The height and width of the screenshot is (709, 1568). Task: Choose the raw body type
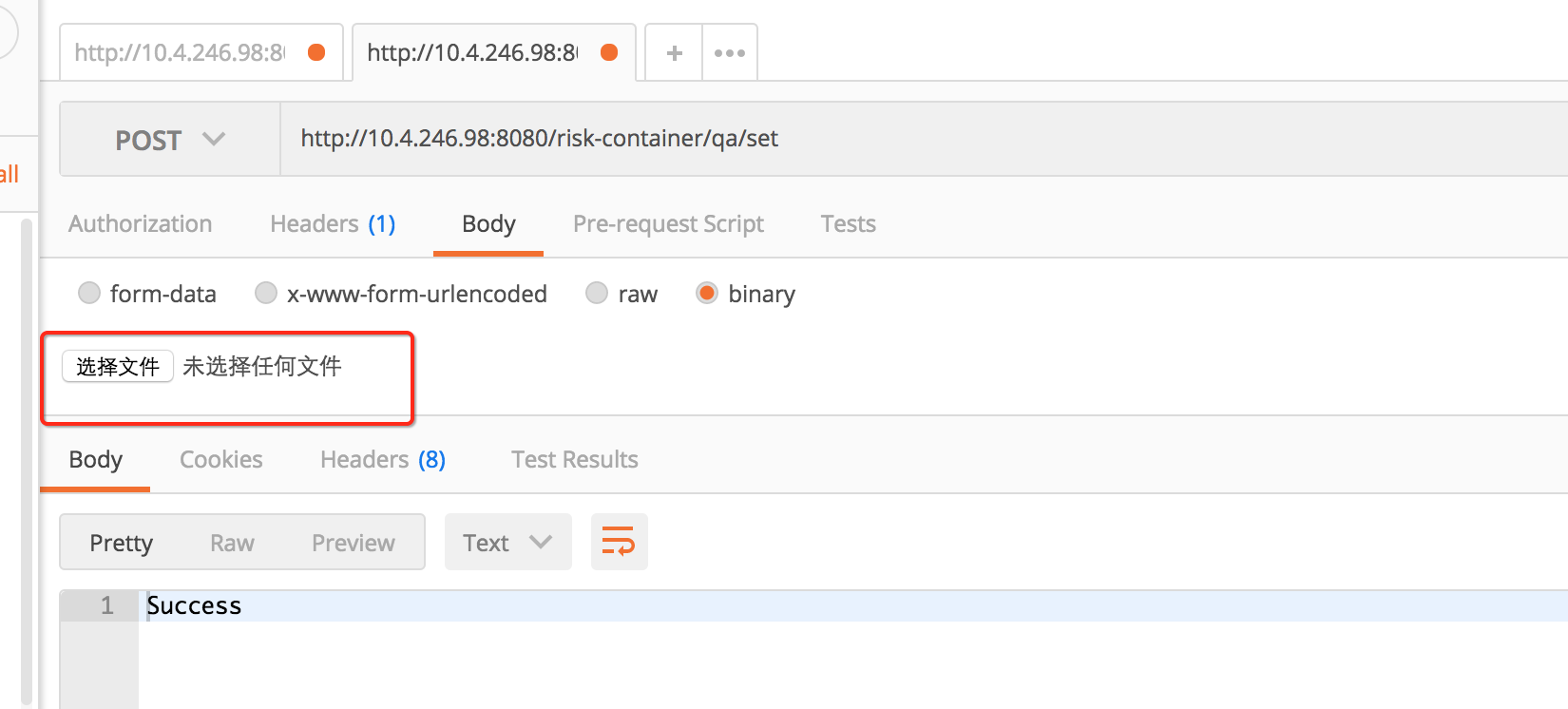pos(597,293)
